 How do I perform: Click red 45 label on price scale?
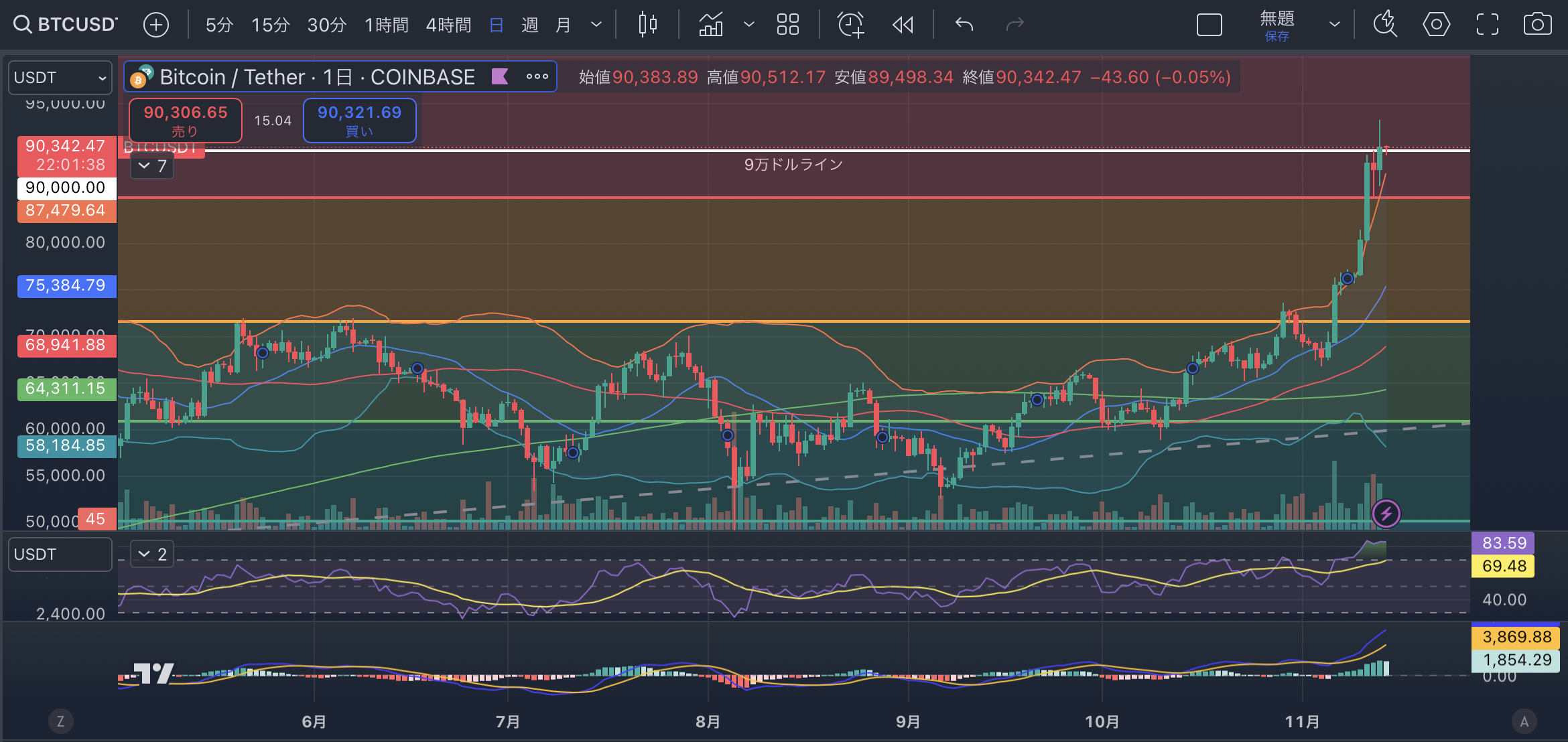(x=96, y=519)
